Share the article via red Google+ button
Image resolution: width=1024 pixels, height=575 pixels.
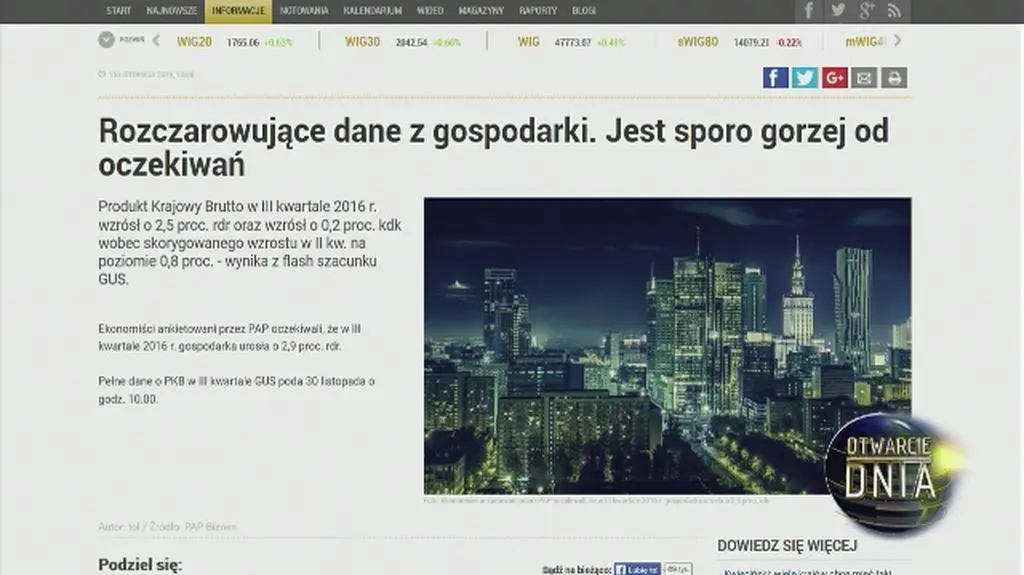pyautogui.click(x=835, y=78)
